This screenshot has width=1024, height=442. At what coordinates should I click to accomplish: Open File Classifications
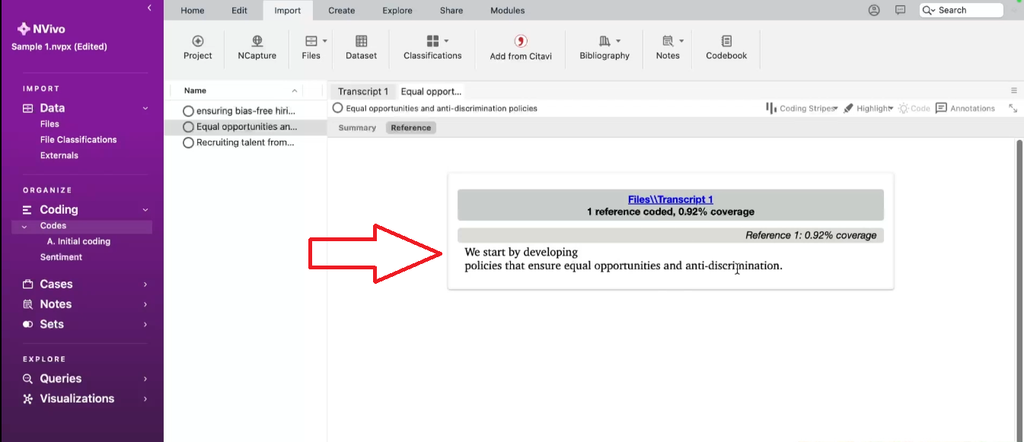click(x=78, y=140)
